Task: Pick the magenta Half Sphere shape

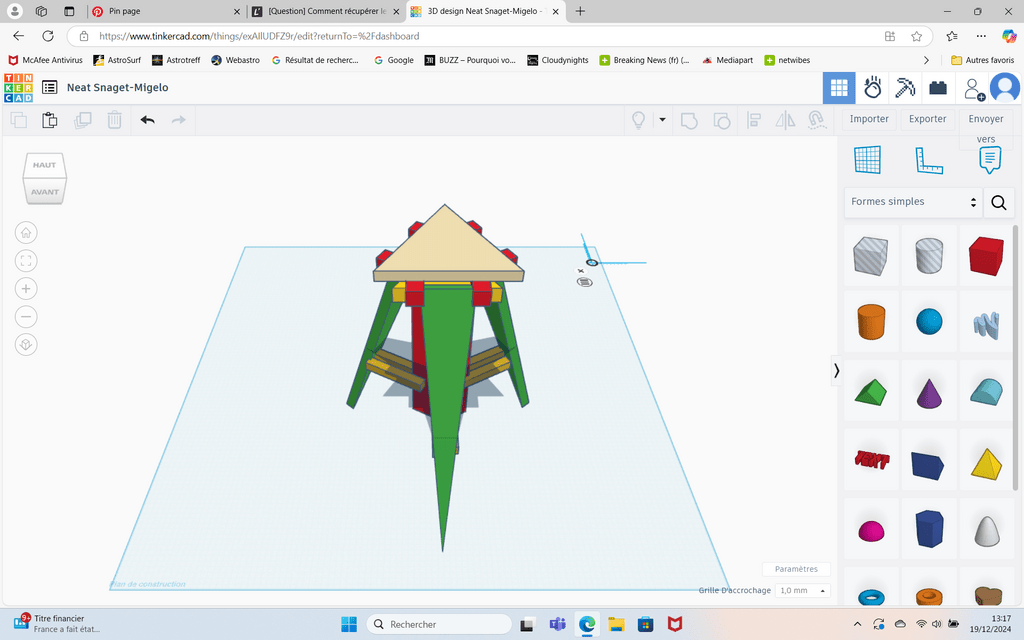Action: (x=871, y=530)
